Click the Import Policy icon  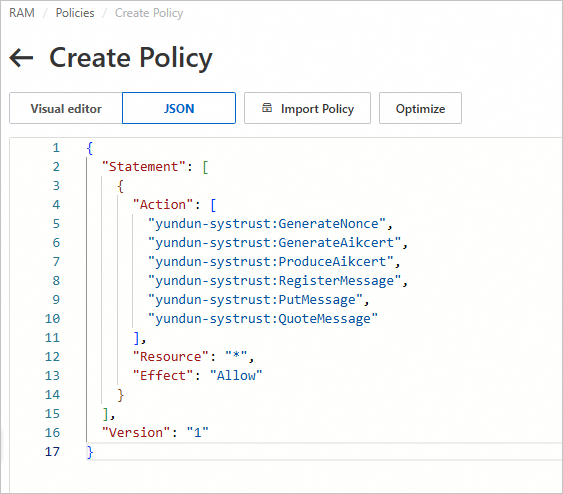click(267, 108)
